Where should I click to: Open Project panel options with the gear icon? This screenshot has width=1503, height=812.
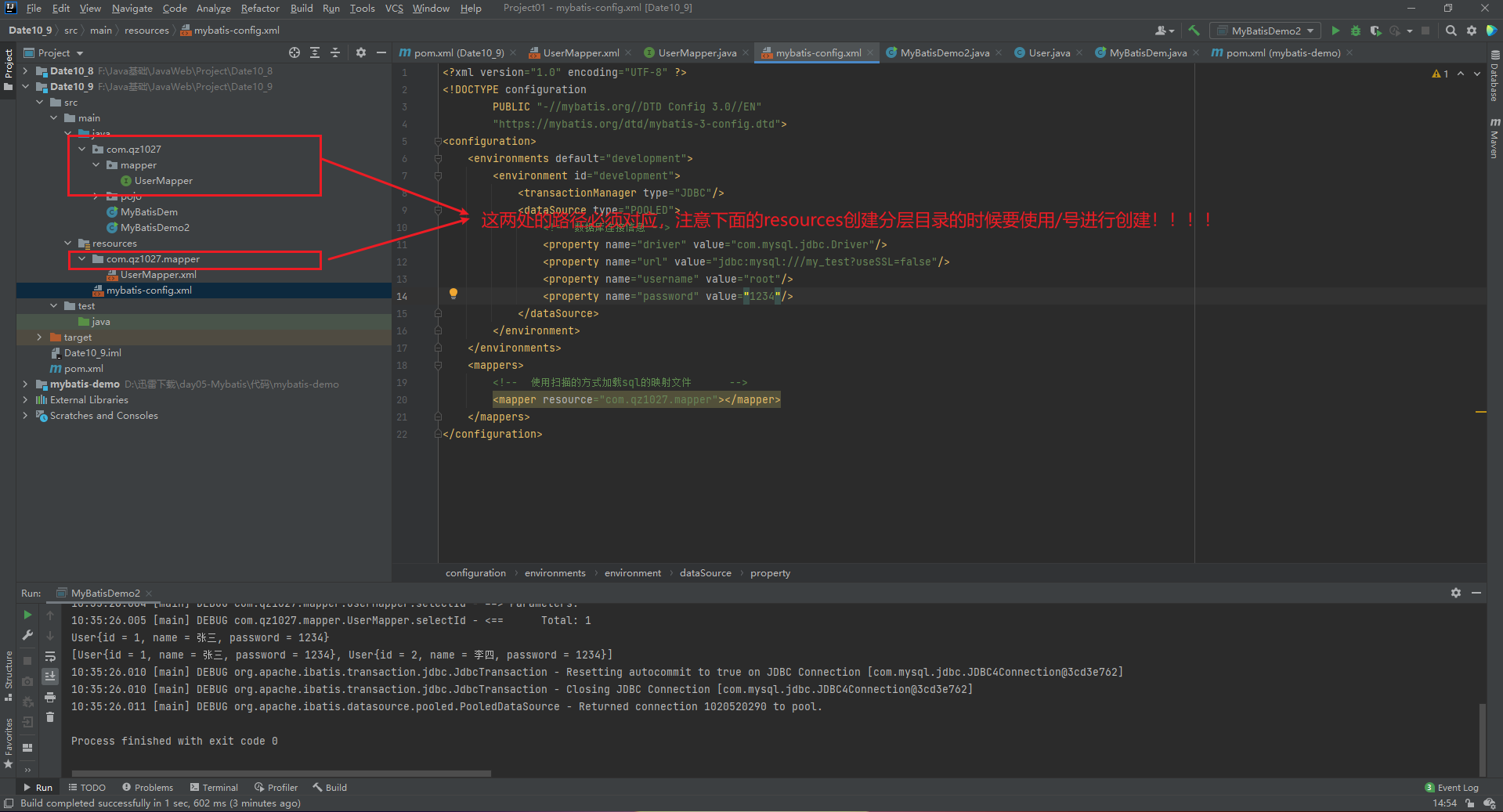point(361,52)
